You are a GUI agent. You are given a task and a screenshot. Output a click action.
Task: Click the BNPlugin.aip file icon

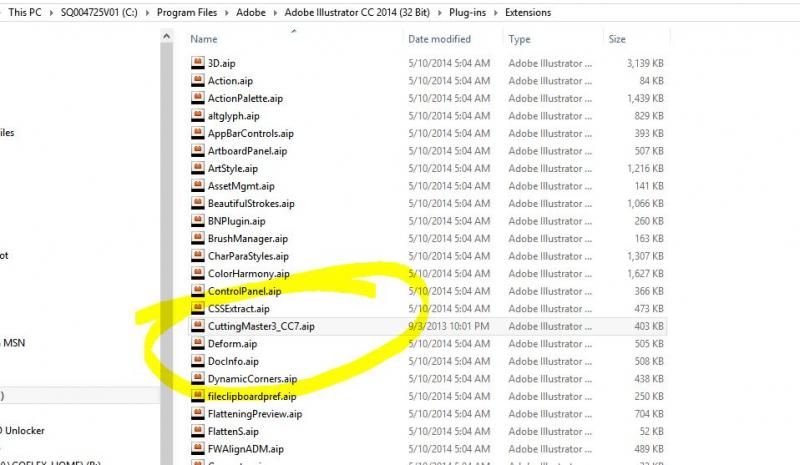[x=197, y=221]
